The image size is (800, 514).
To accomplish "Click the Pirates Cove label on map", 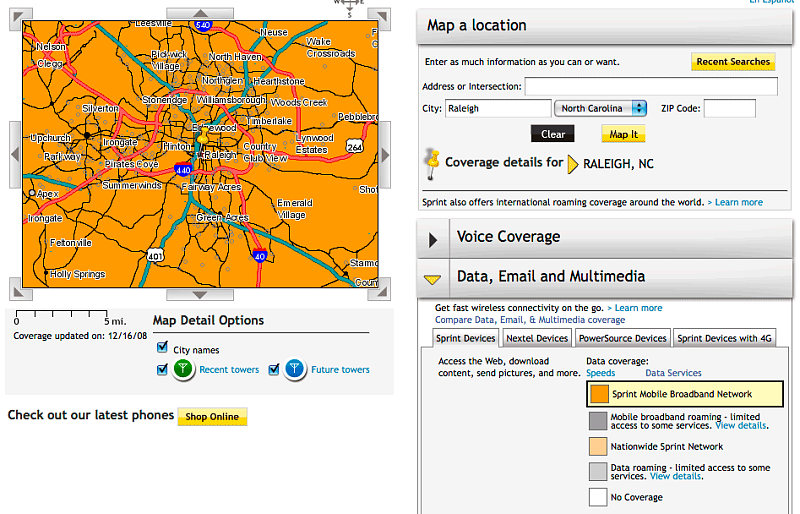I will point(132,164).
